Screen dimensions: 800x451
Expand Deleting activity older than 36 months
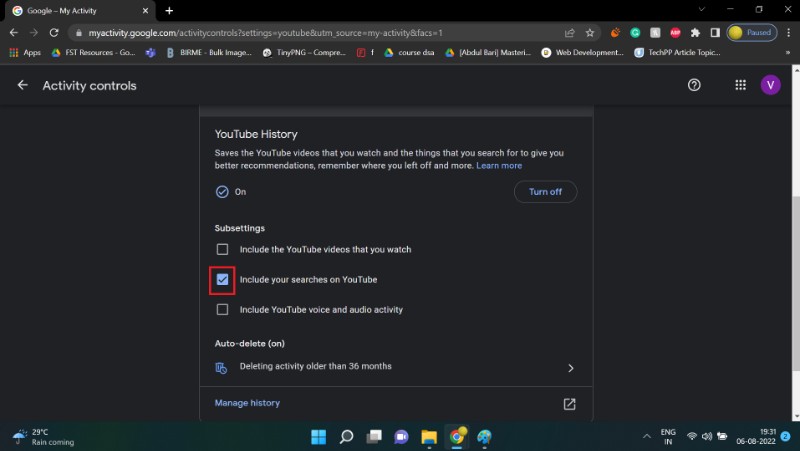395,367
